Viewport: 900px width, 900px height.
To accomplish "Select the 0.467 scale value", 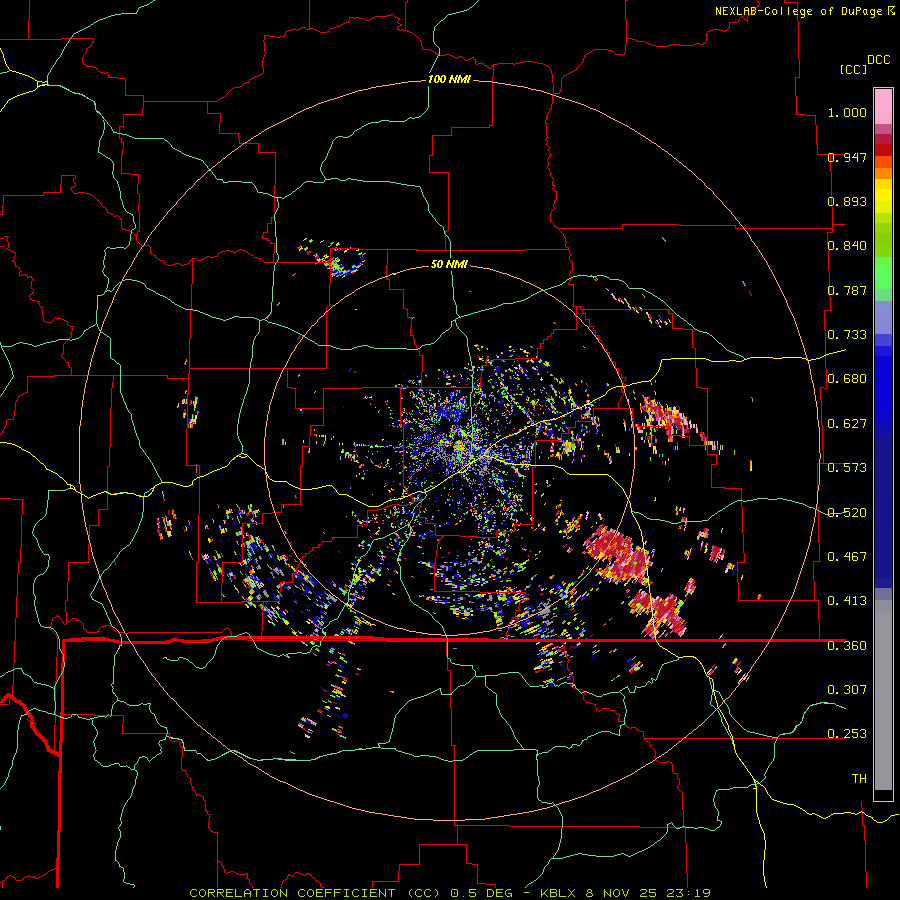I will click(847, 557).
